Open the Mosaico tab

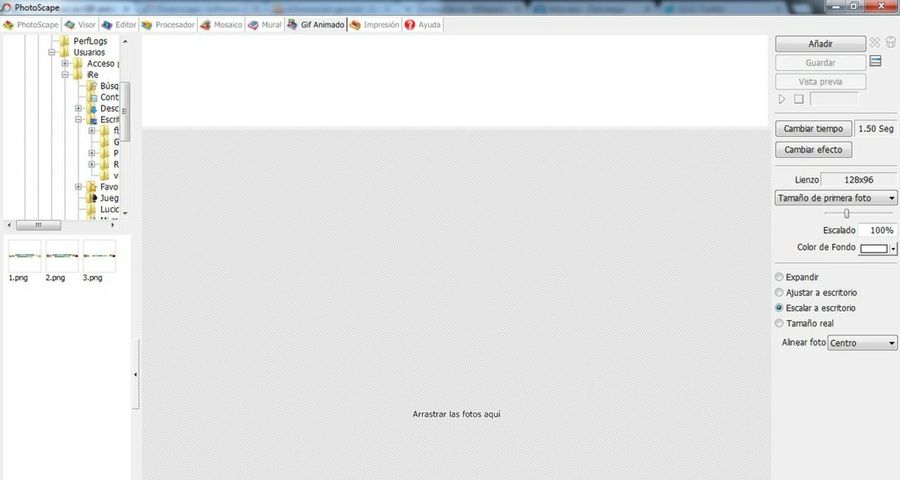pos(220,24)
